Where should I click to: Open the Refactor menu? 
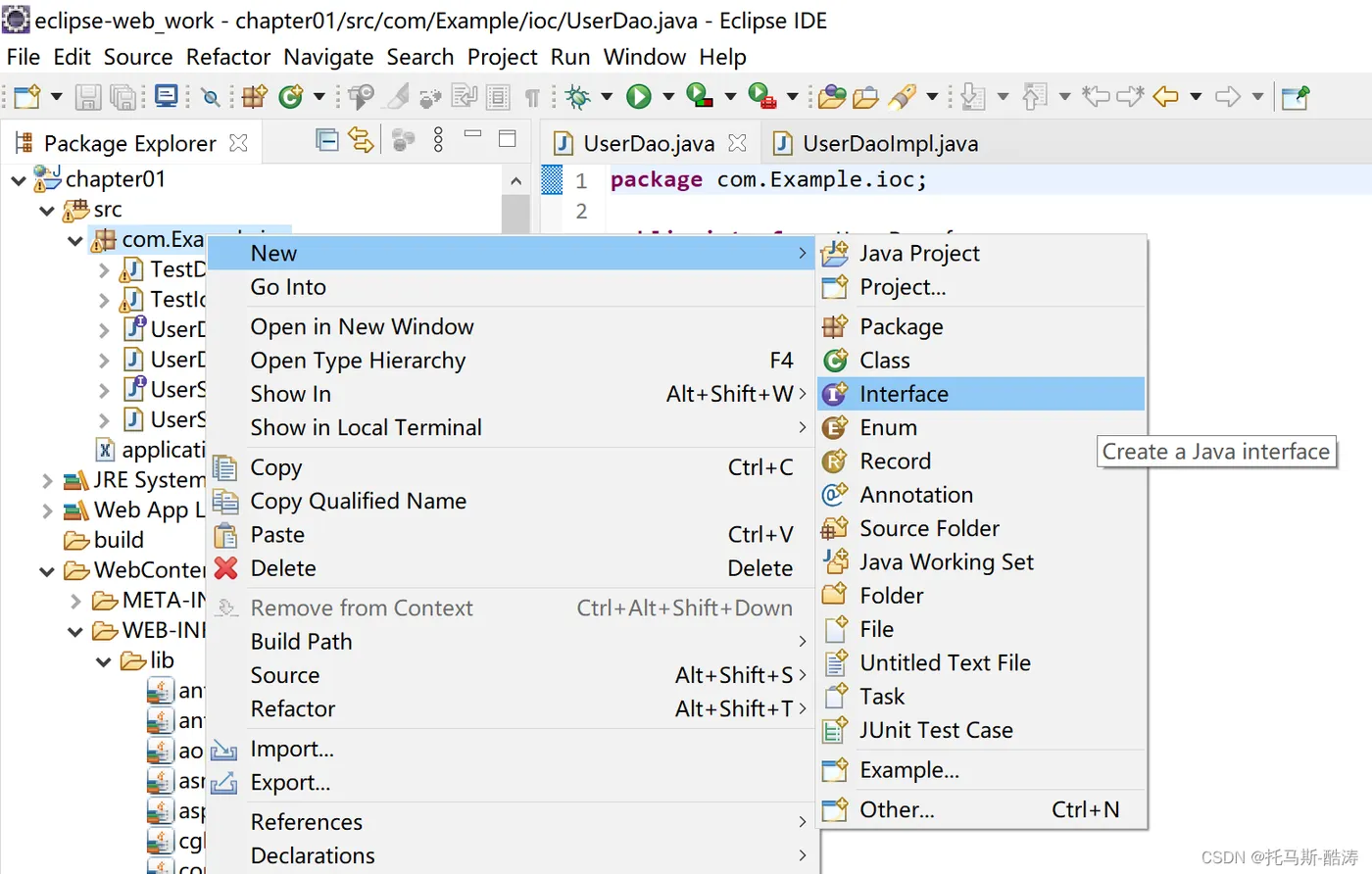[x=228, y=57]
